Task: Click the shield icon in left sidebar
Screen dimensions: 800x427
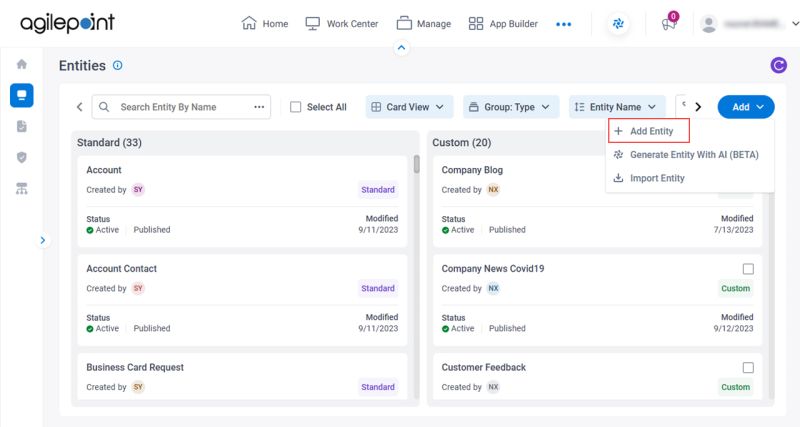Action: click(21, 158)
